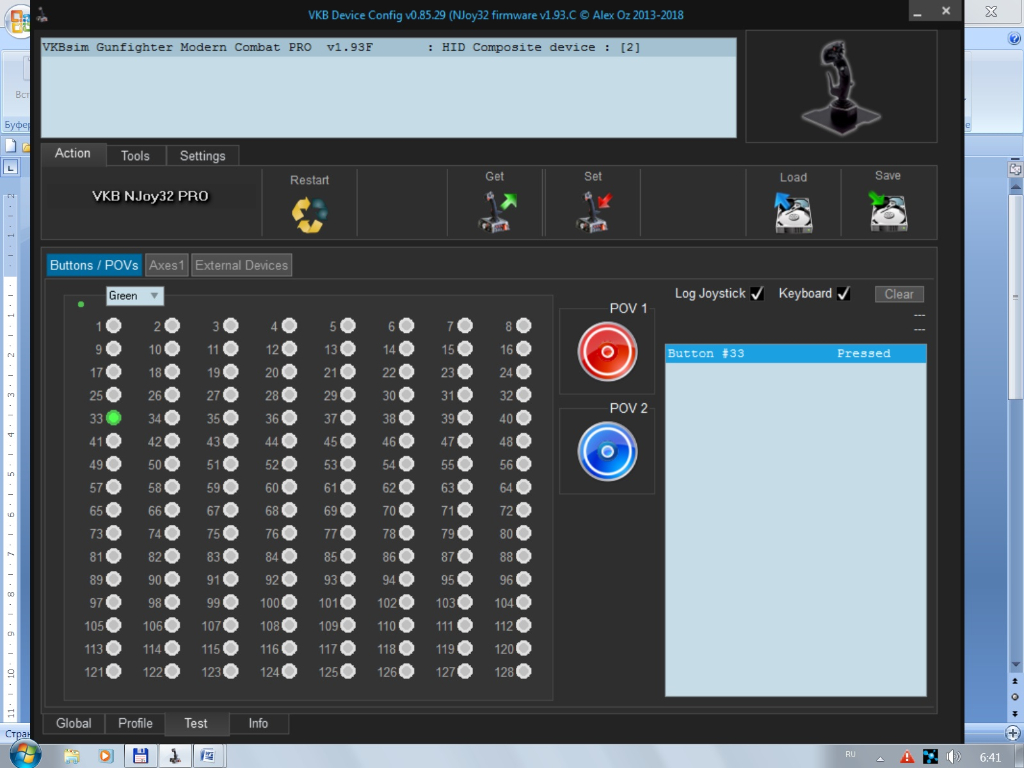Open the Windows Start menu
1024x768 pixels.
coord(23,754)
